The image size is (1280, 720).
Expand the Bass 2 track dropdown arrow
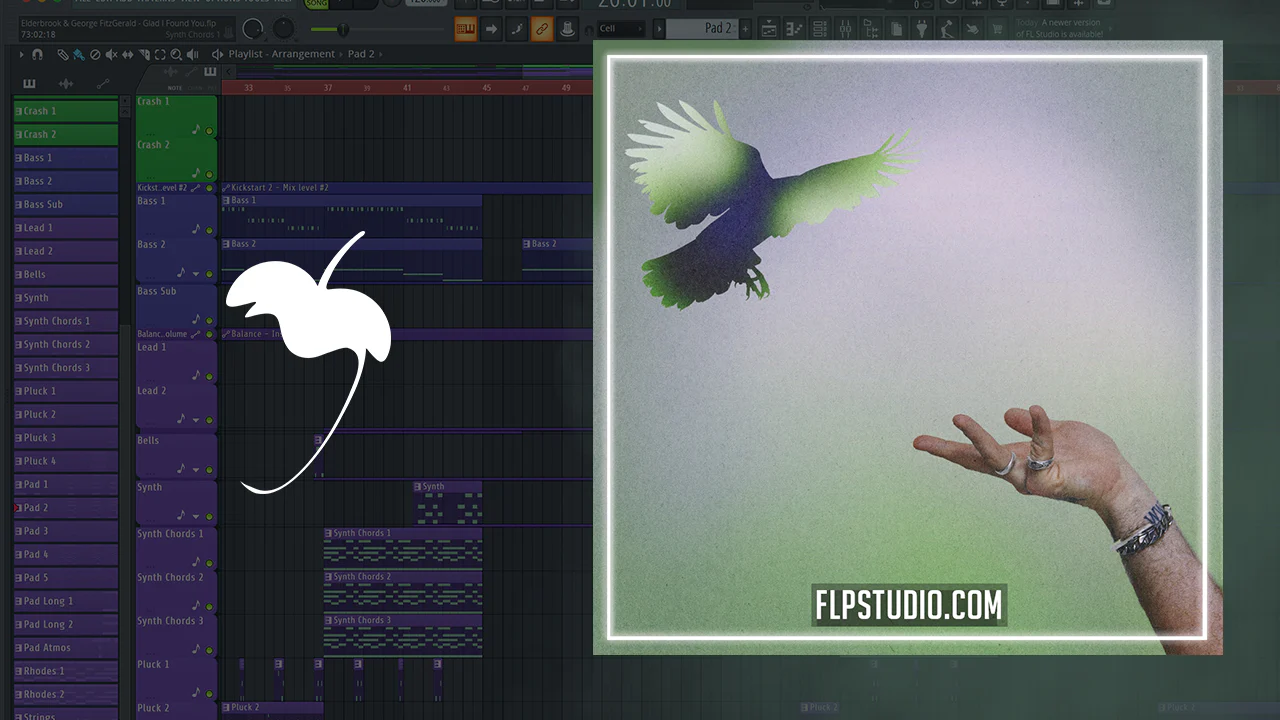(x=196, y=273)
